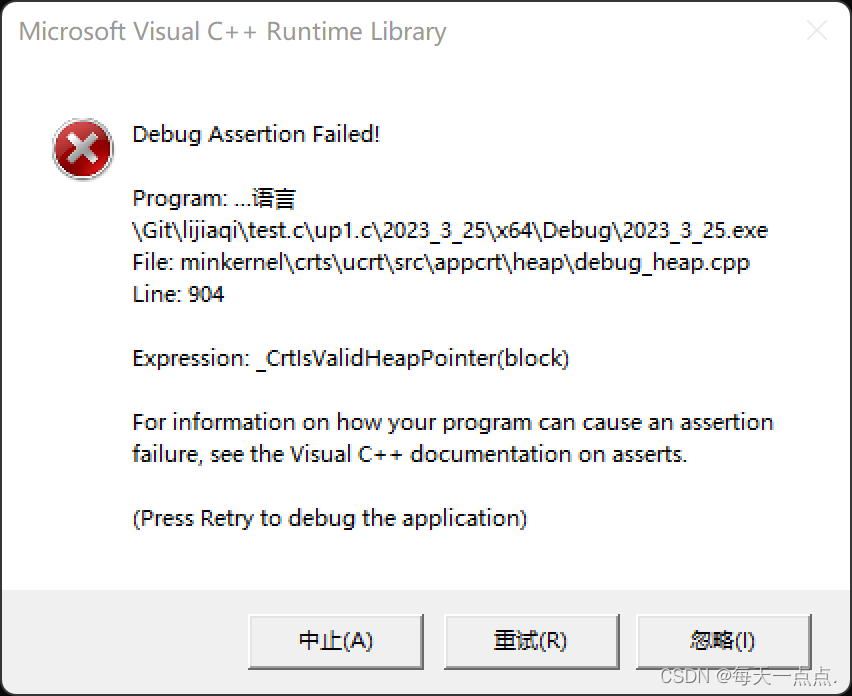Select the _CrtIsValidHeapPointer(block) expression
Image resolution: width=852 pixels, height=696 pixels.
click(412, 359)
